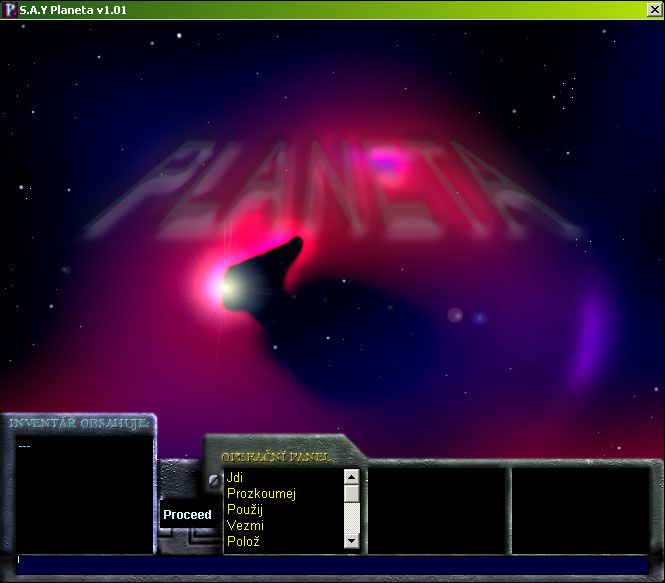Choose the Polož command

[x=243, y=541]
